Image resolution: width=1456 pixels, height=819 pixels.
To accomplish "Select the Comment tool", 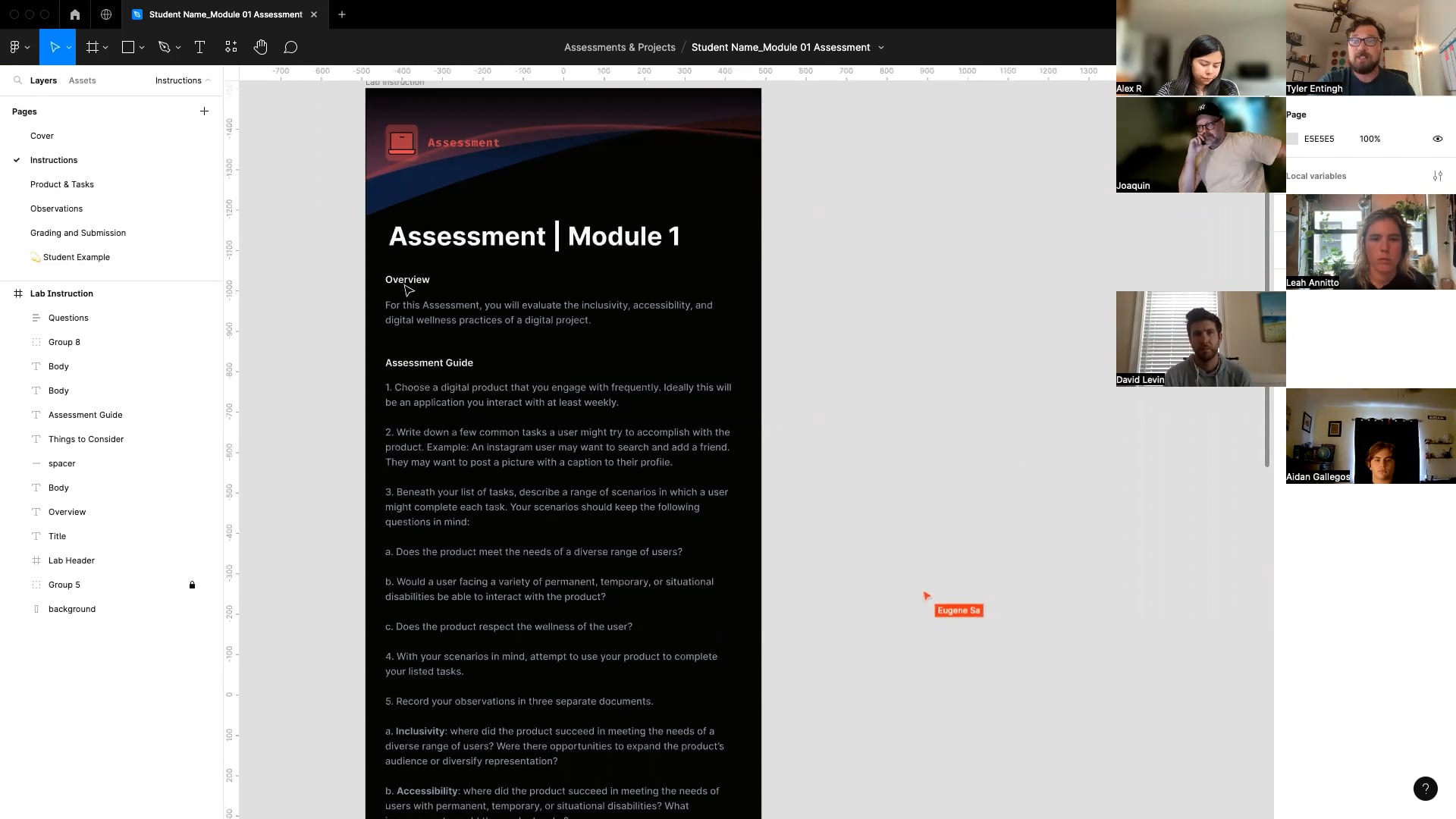I will tap(290, 47).
